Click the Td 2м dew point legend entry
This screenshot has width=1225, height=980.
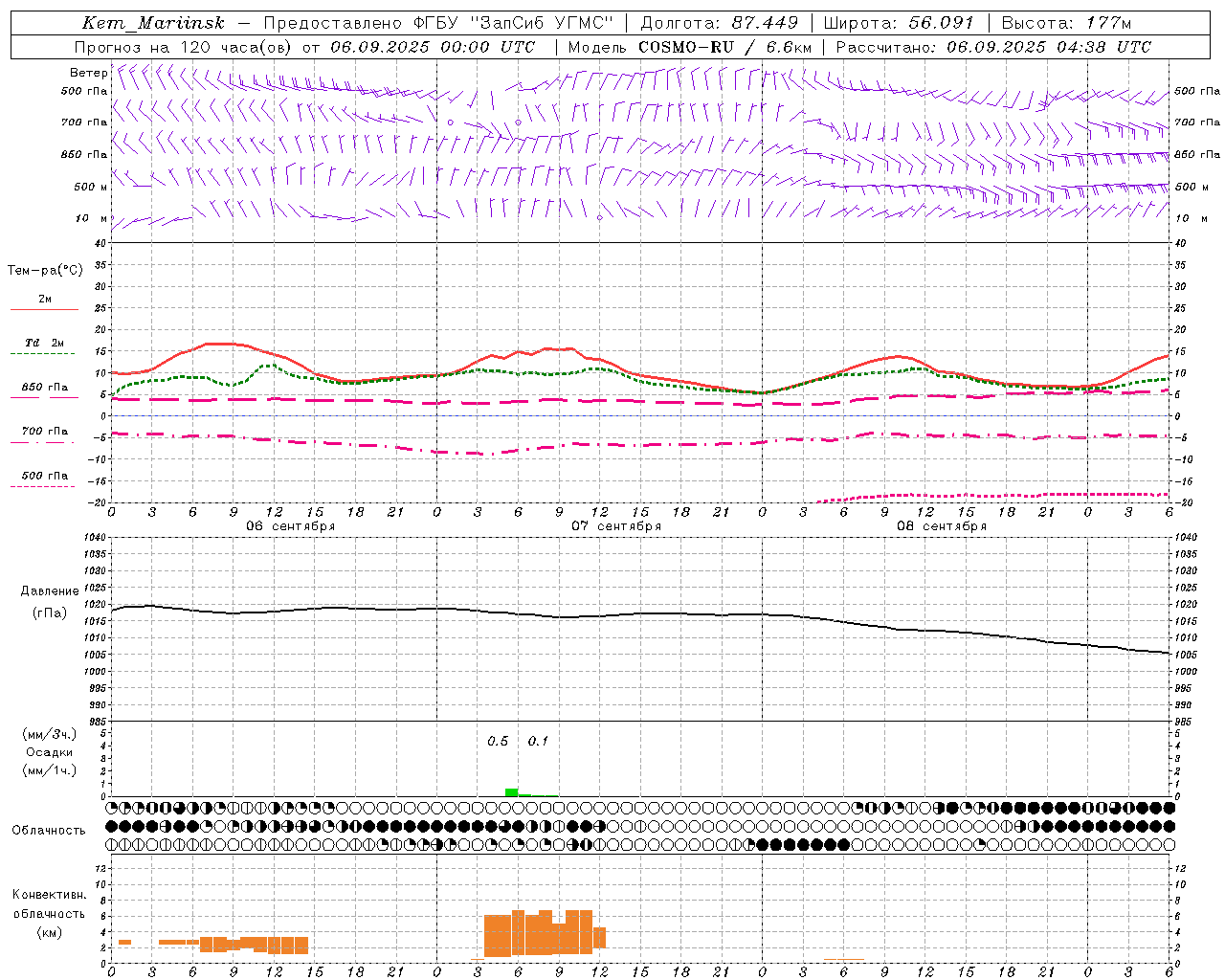44,343
